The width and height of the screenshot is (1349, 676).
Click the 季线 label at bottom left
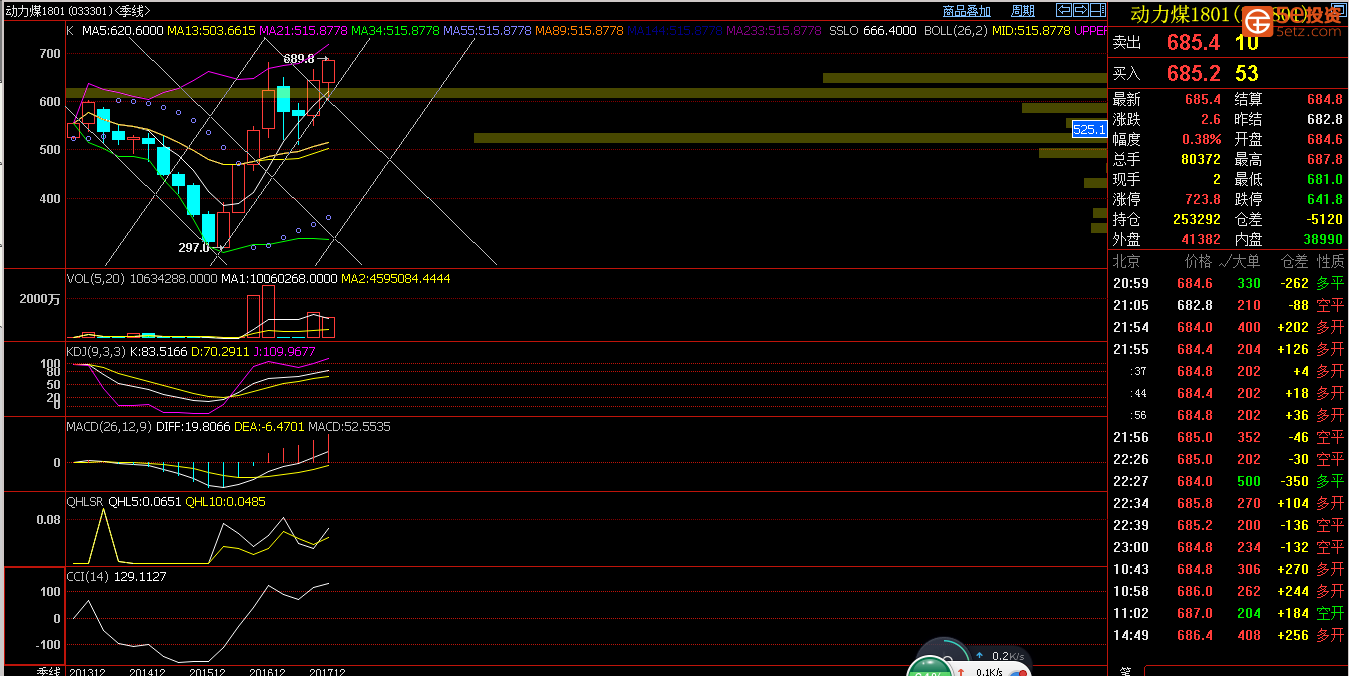pos(49,671)
